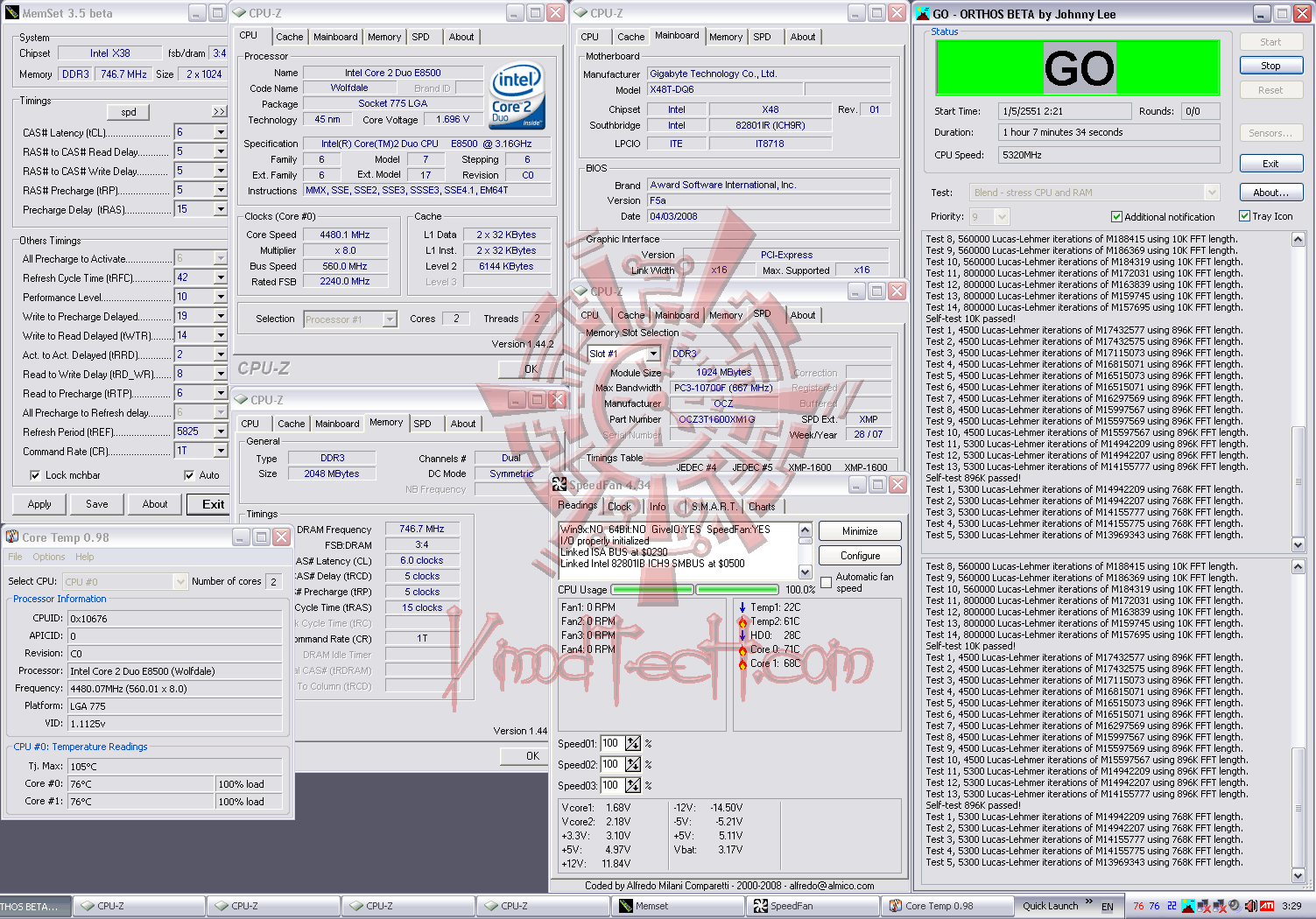Click the Configure button in SpeedFan
The image size is (1316, 919).
(860, 556)
